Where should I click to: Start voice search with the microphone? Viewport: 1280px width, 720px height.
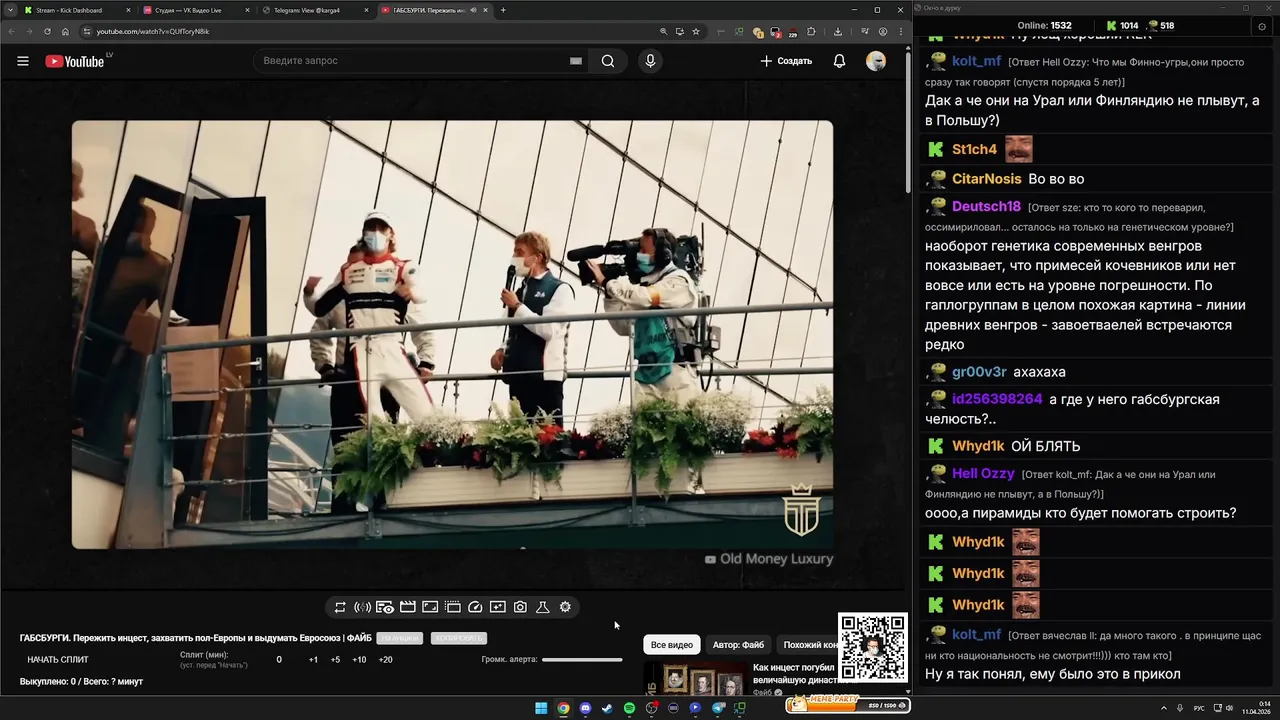pos(650,61)
